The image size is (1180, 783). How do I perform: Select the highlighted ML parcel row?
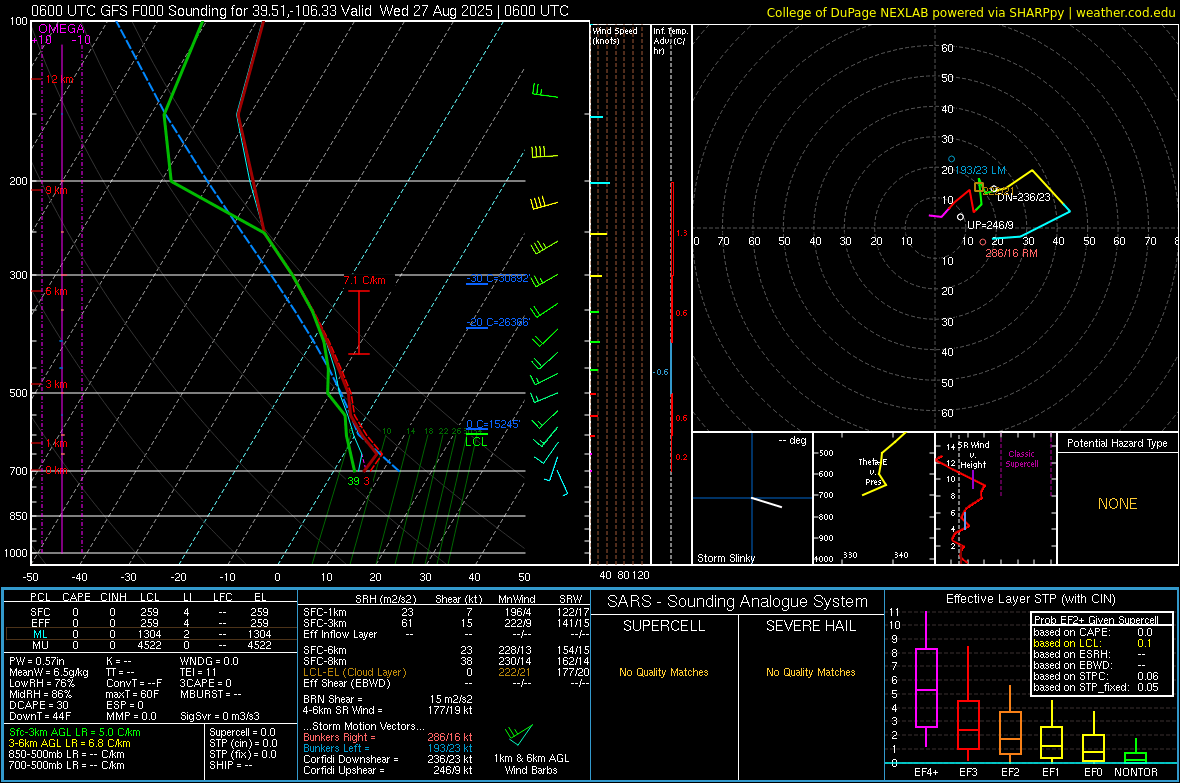[x=149, y=634]
